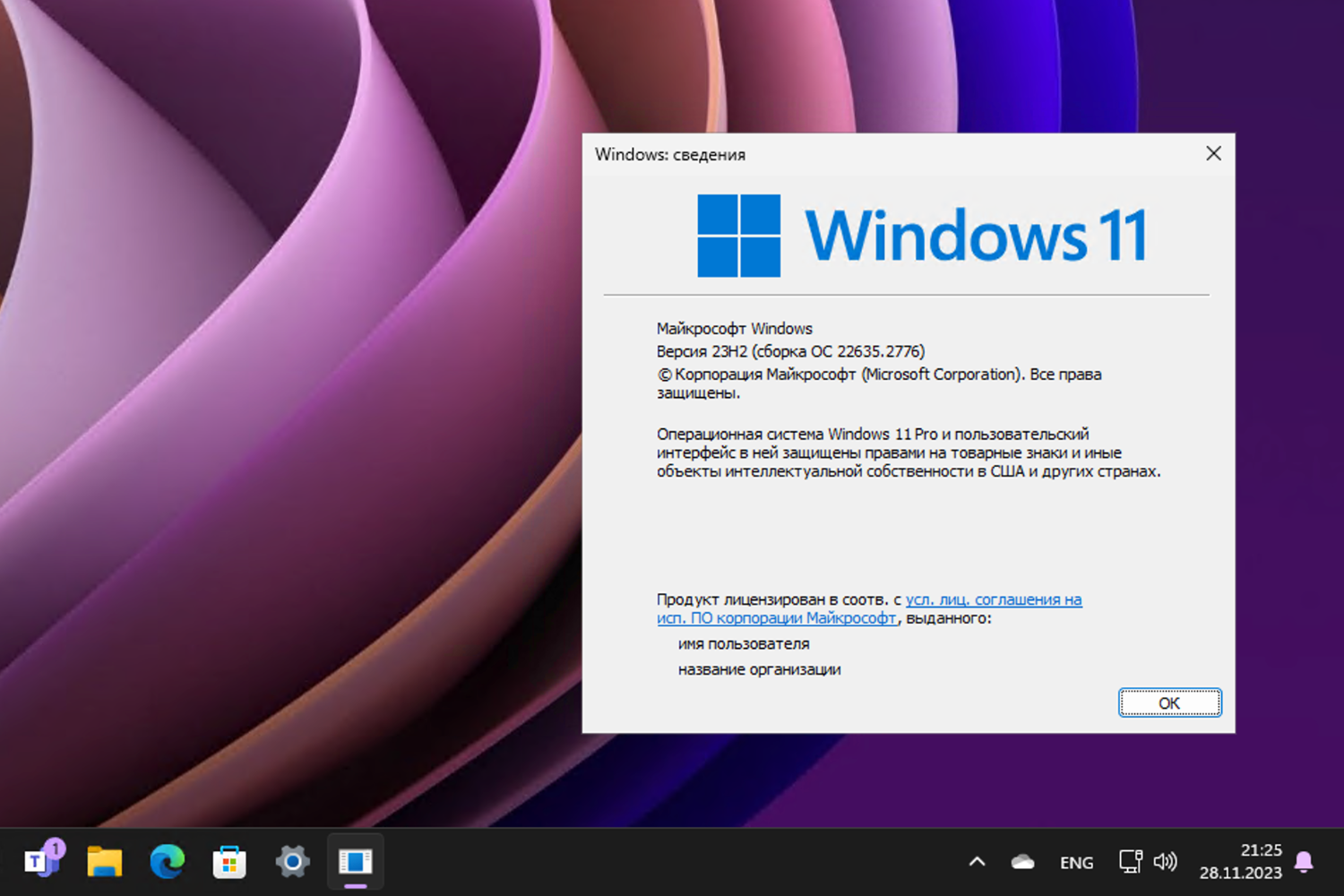Click the clock to open the calendar
Viewport: 1344px width, 896px height.
pos(1240,860)
